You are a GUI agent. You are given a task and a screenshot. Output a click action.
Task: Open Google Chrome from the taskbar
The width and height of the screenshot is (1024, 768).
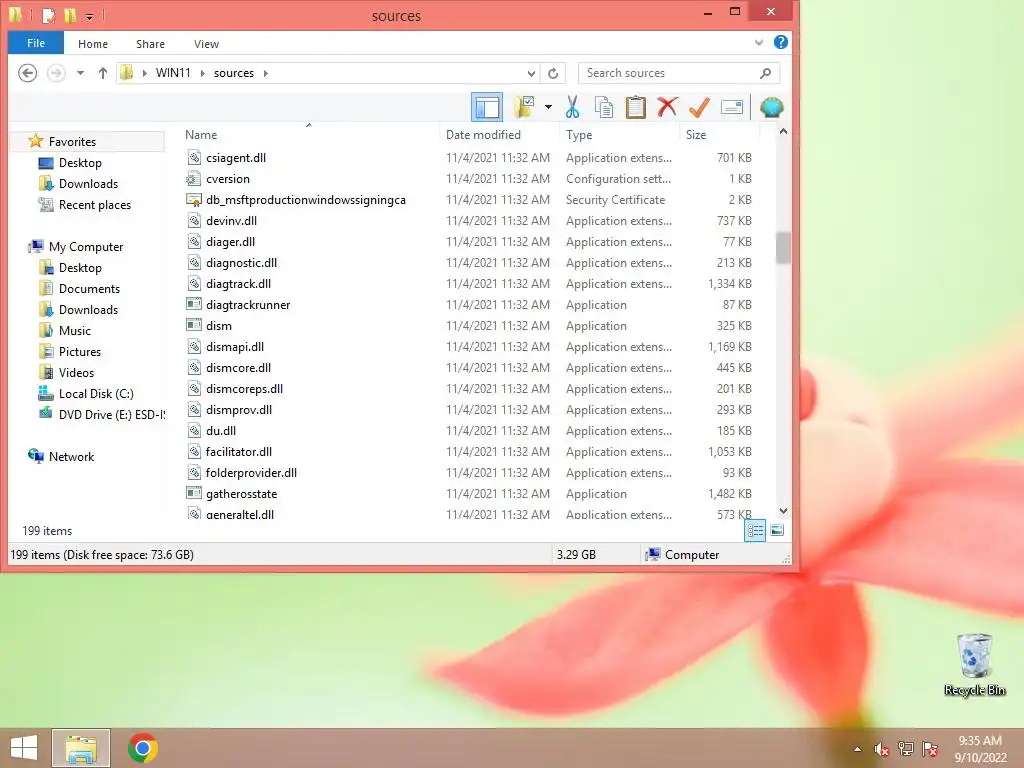coord(142,748)
